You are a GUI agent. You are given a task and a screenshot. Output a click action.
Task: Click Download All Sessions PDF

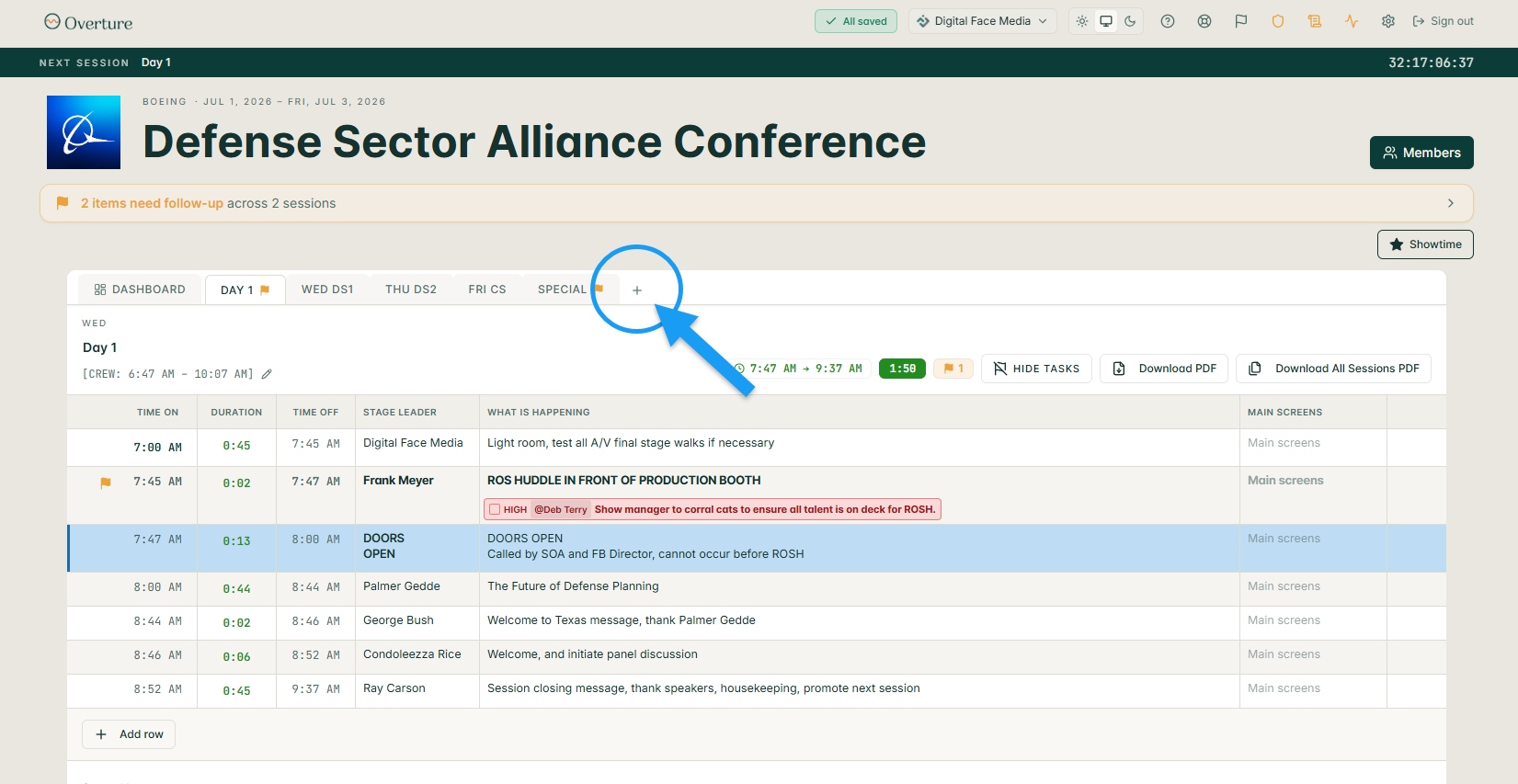(x=1333, y=369)
